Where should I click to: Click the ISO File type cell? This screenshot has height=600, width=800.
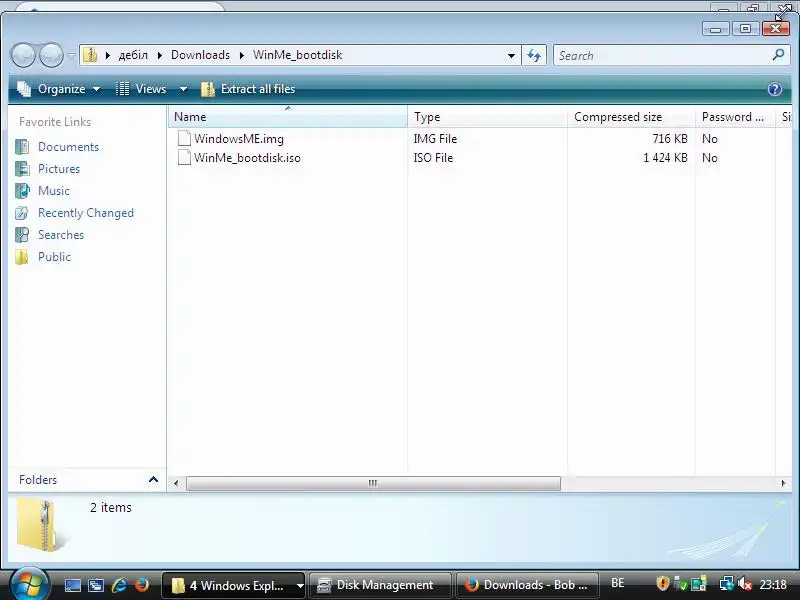[433, 158]
